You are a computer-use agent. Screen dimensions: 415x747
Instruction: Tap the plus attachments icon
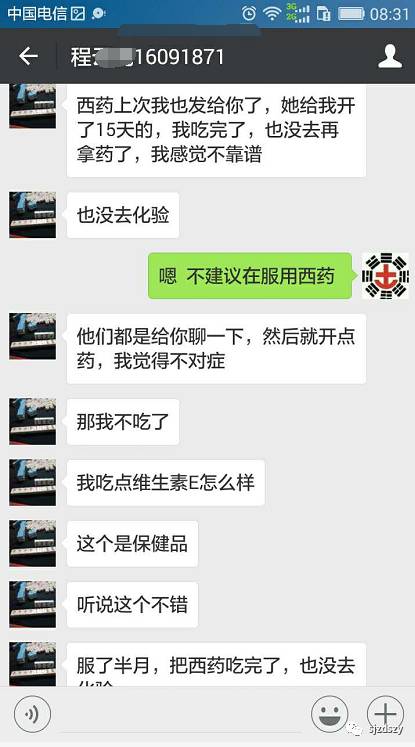pyautogui.click(x=385, y=713)
